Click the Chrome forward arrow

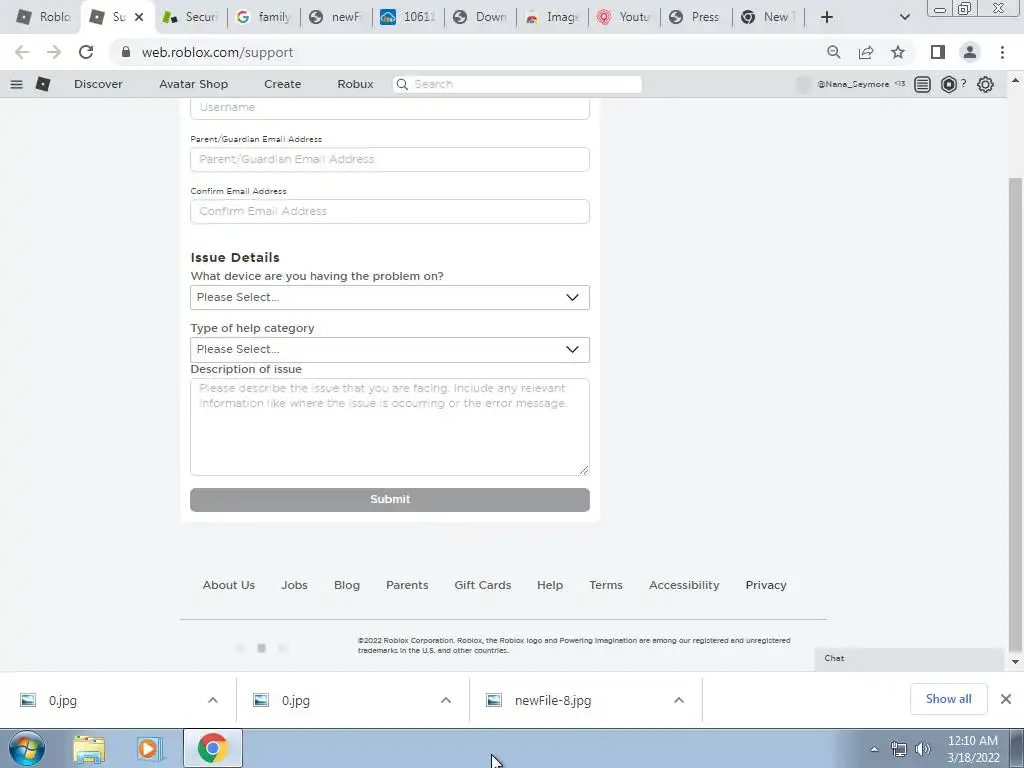click(54, 52)
